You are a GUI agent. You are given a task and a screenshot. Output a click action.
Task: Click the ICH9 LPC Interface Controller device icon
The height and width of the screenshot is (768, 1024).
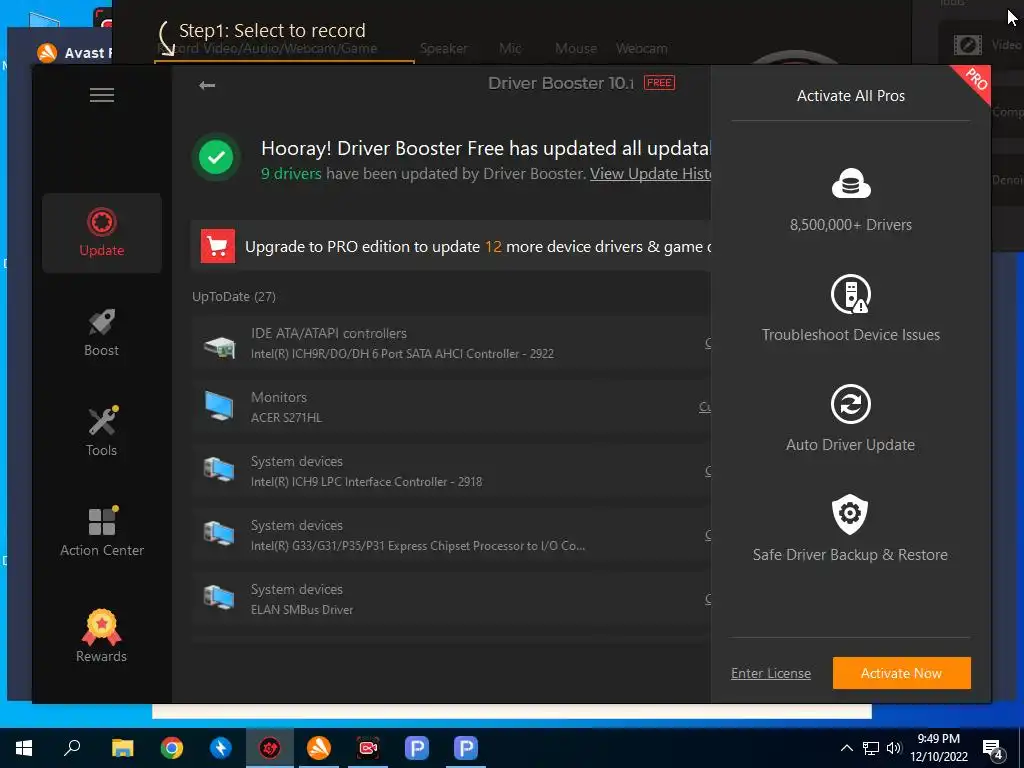pos(219,470)
